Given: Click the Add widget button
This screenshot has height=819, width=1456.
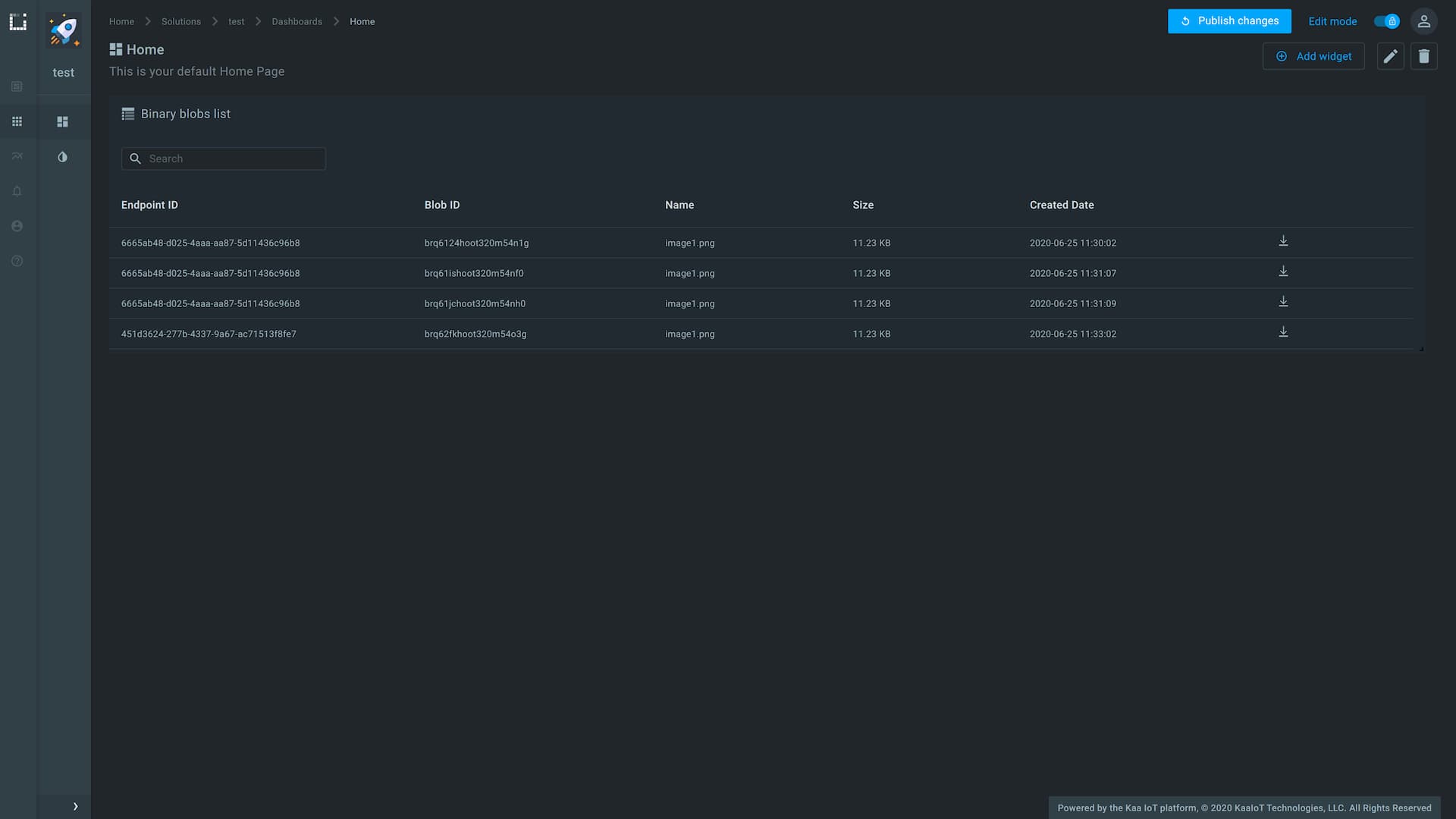Looking at the screenshot, I should coord(1314,56).
